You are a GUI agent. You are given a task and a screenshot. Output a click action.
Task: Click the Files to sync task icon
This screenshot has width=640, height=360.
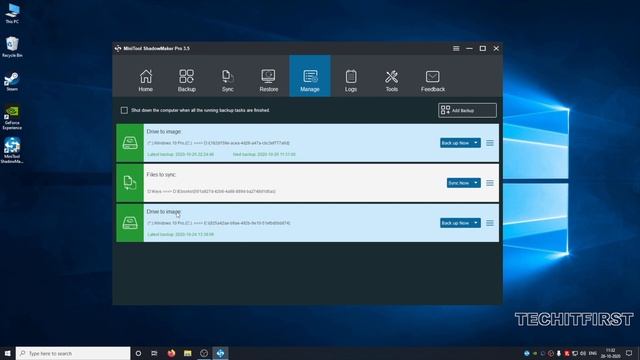click(x=130, y=183)
